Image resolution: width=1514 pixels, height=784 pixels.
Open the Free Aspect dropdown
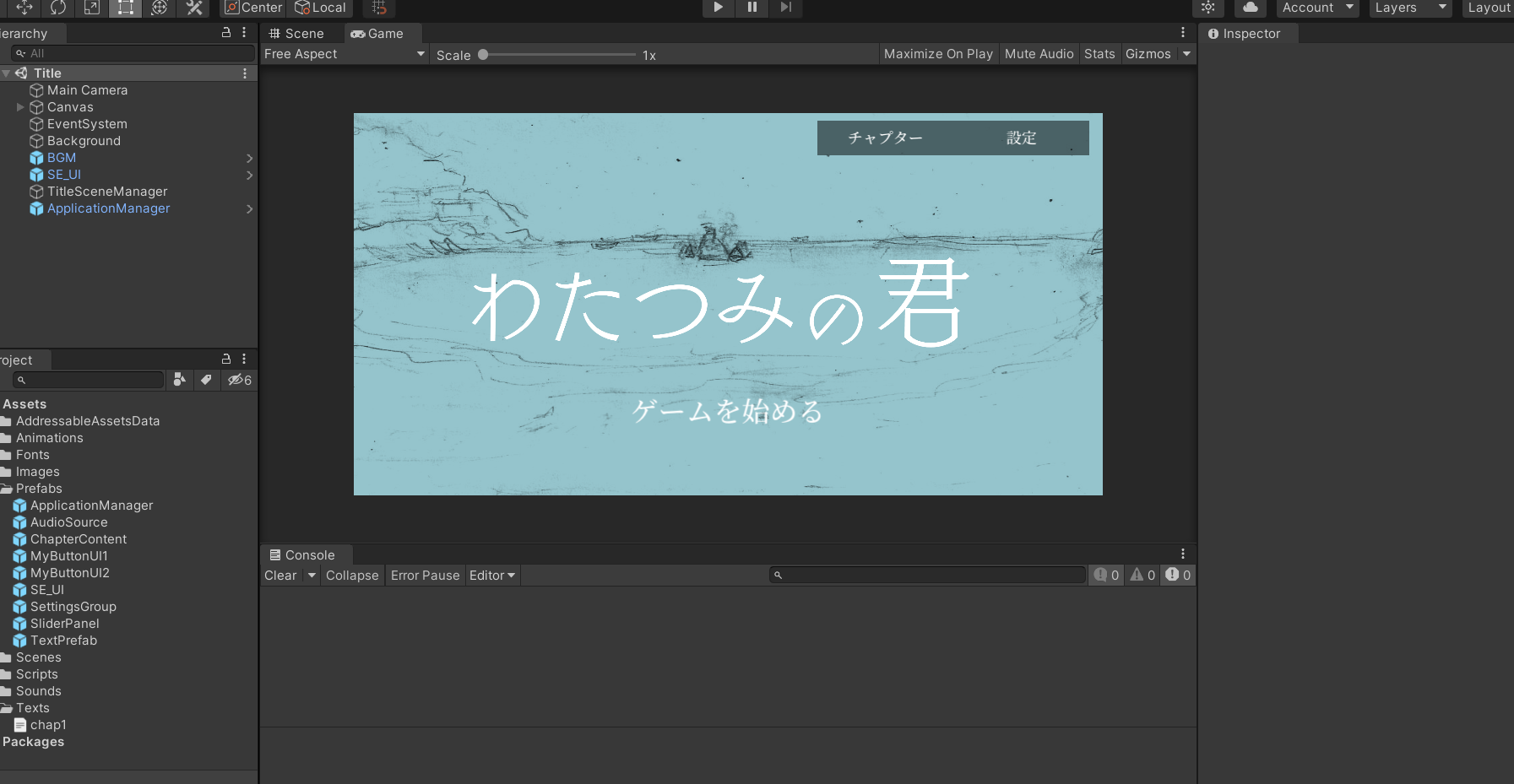point(344,54)
